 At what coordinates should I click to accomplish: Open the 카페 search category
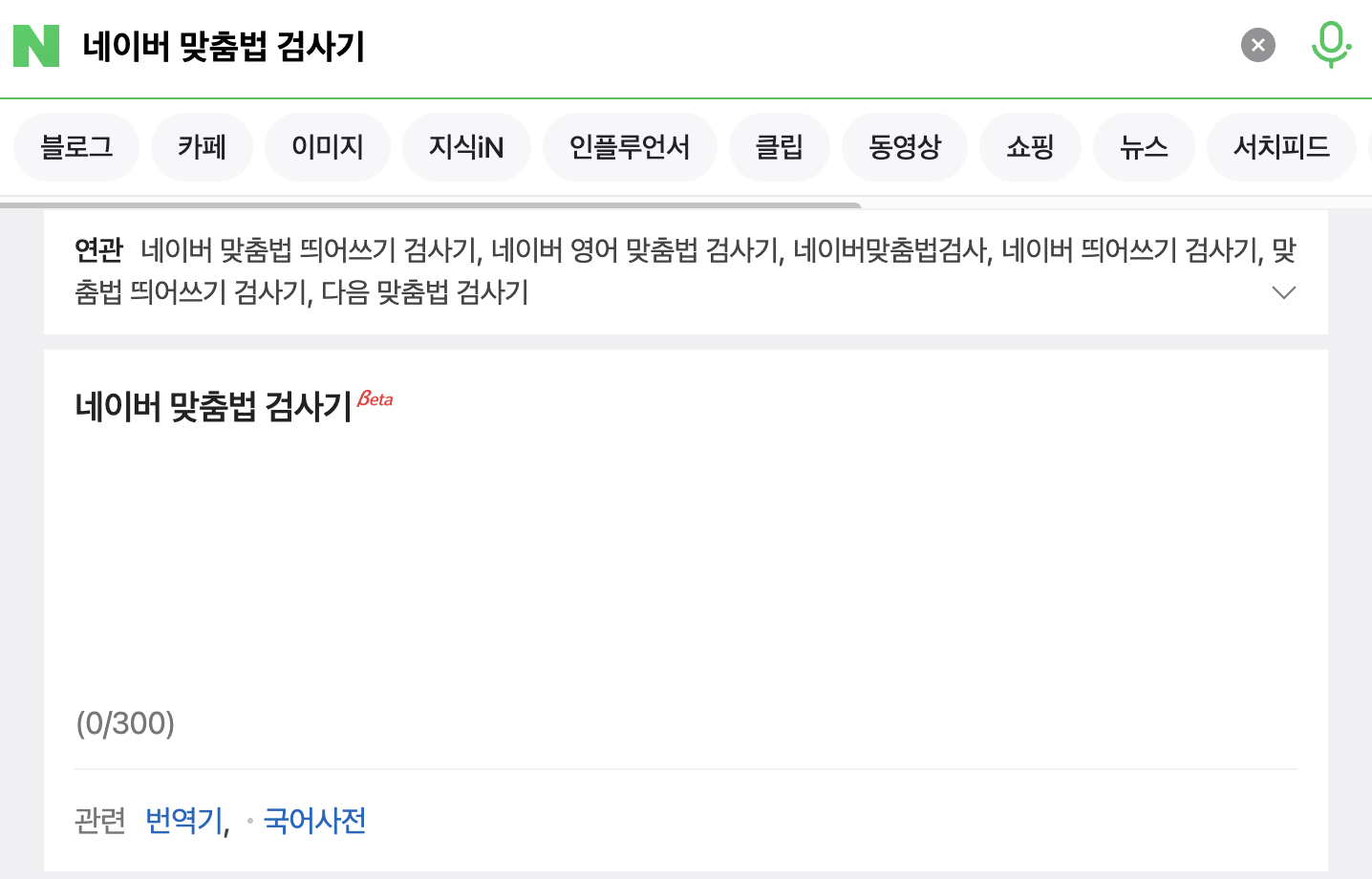point(202,146)
